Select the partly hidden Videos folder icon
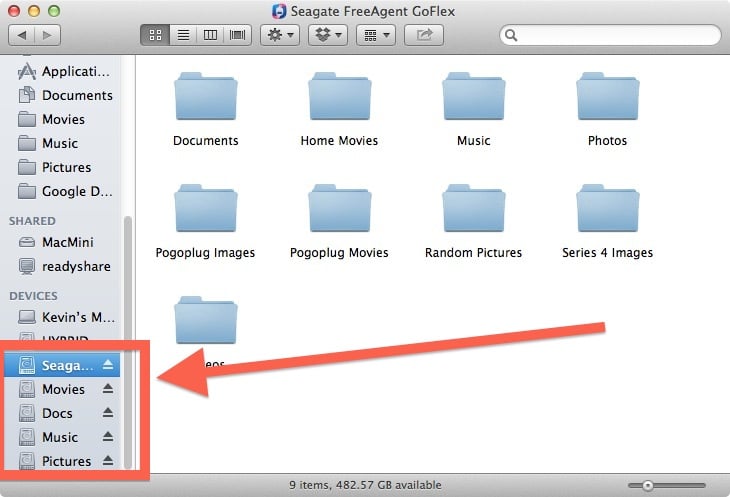Screen dimensions: 730x497 point(205,320)
